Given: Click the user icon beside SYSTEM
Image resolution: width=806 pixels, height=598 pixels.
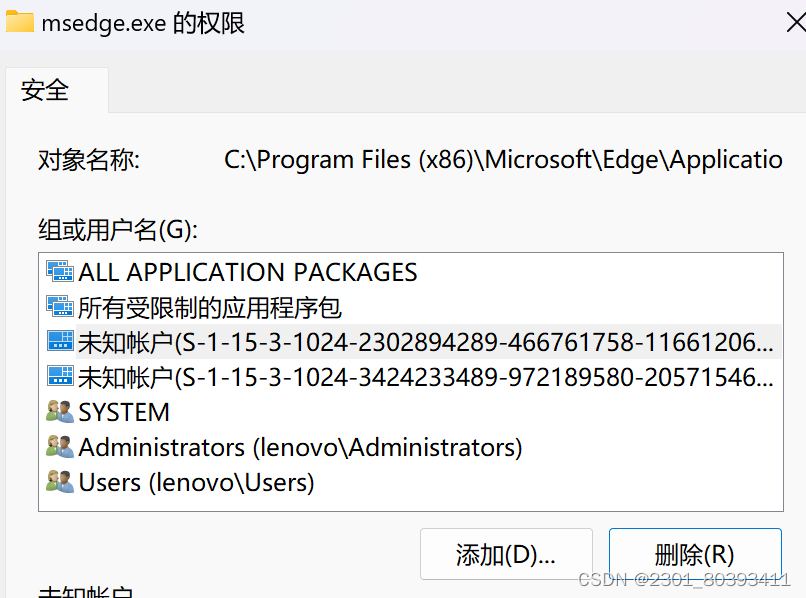Looking at the screenshot, I should pos(59,412).
